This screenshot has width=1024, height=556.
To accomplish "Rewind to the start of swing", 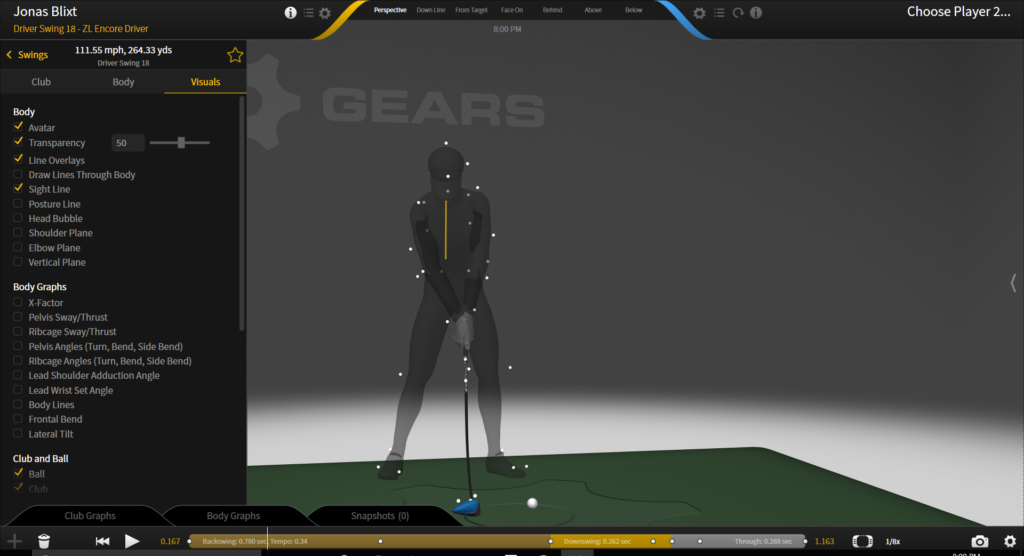I will (103, 541).
